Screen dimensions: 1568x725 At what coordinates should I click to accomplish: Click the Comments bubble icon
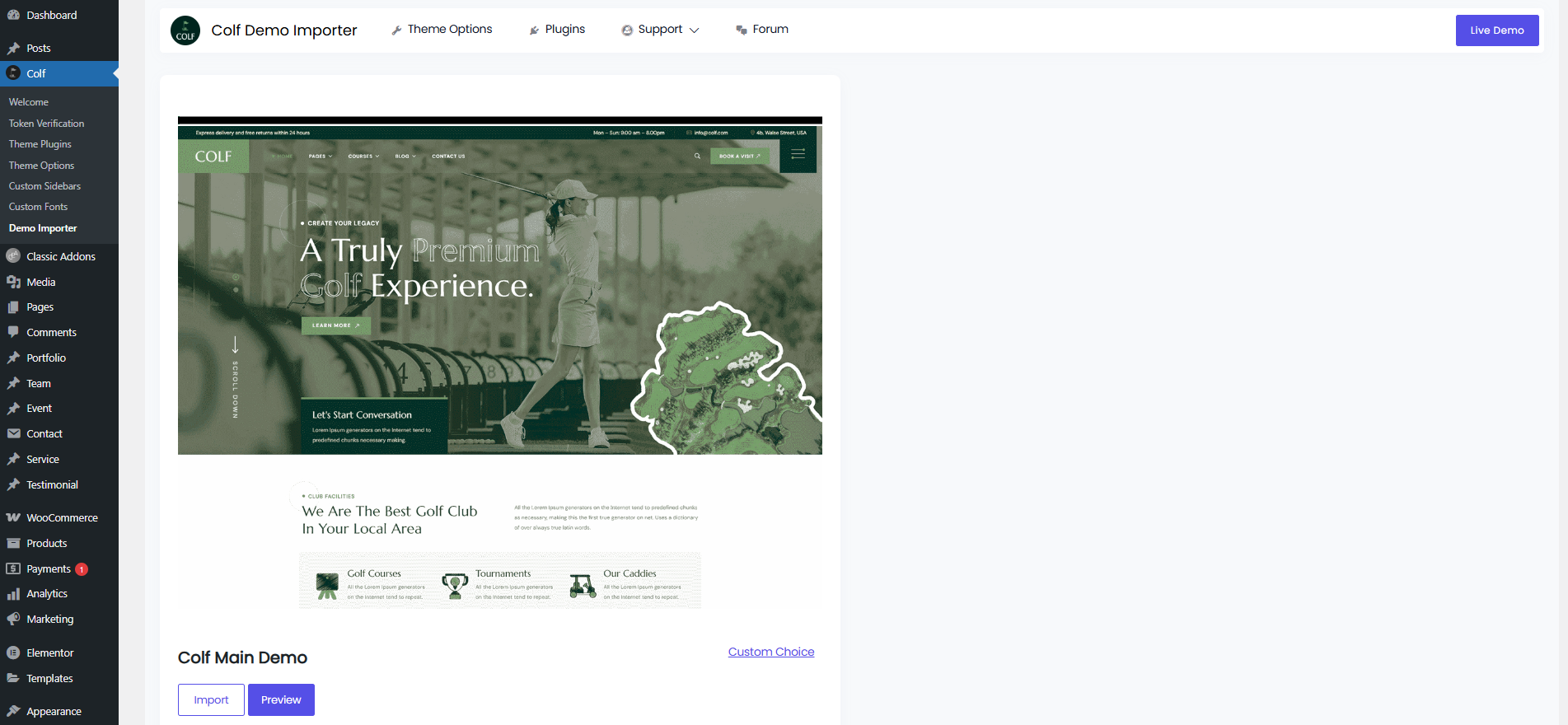click(13, 332)
